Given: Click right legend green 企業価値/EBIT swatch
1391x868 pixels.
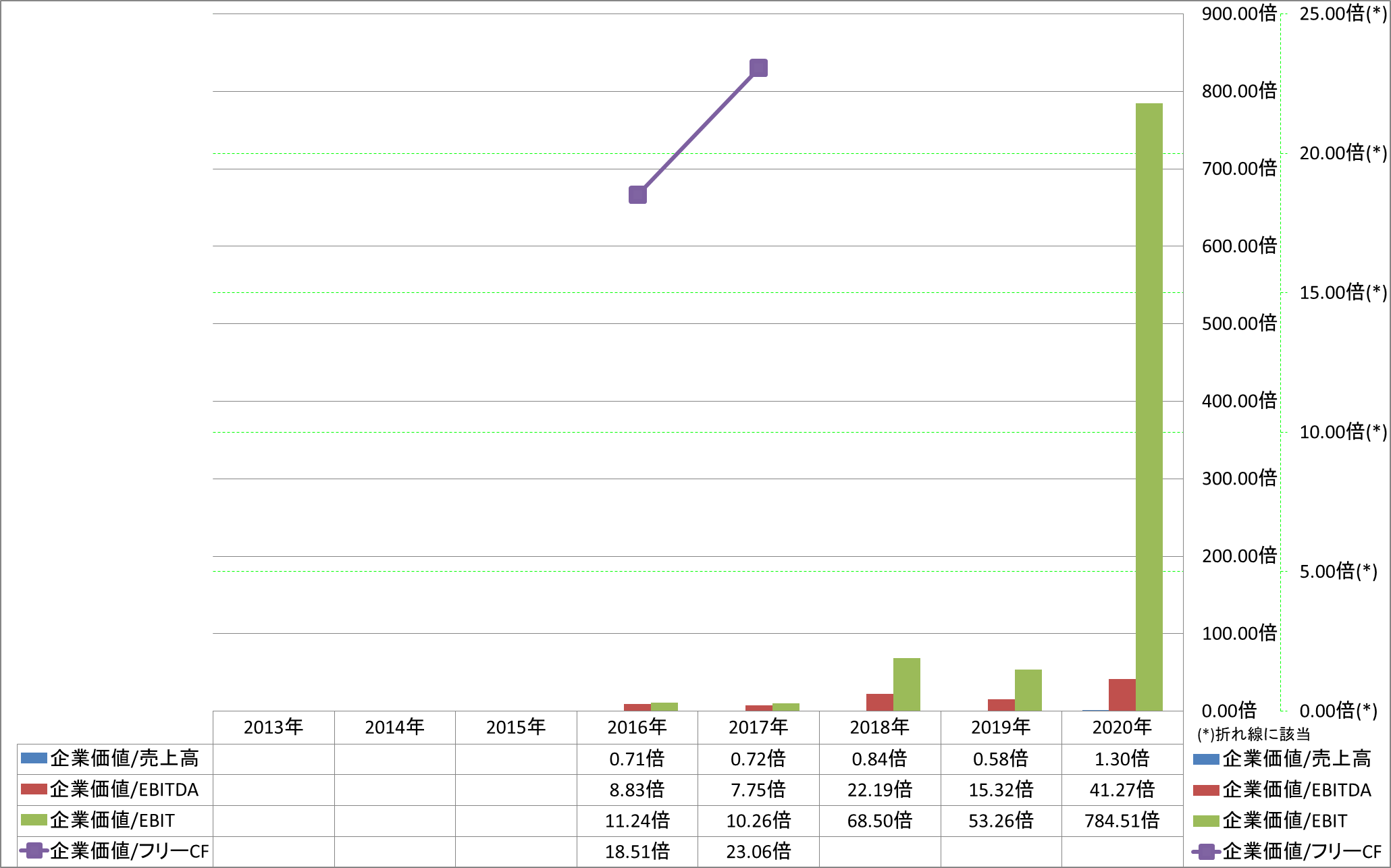Looking at the screenshot, I should tap(1206, 821).
